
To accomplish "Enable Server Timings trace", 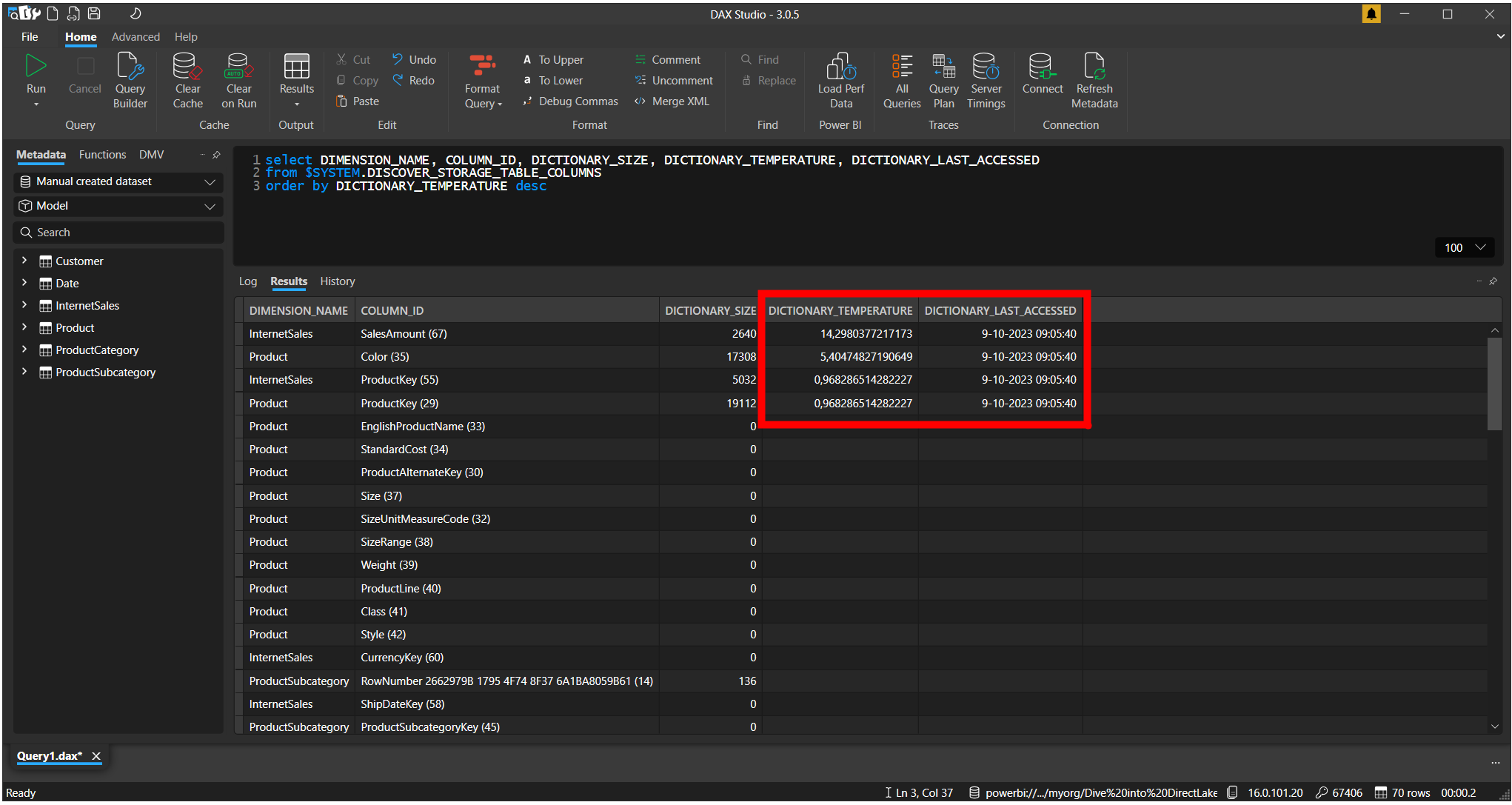I will [986, 80].
